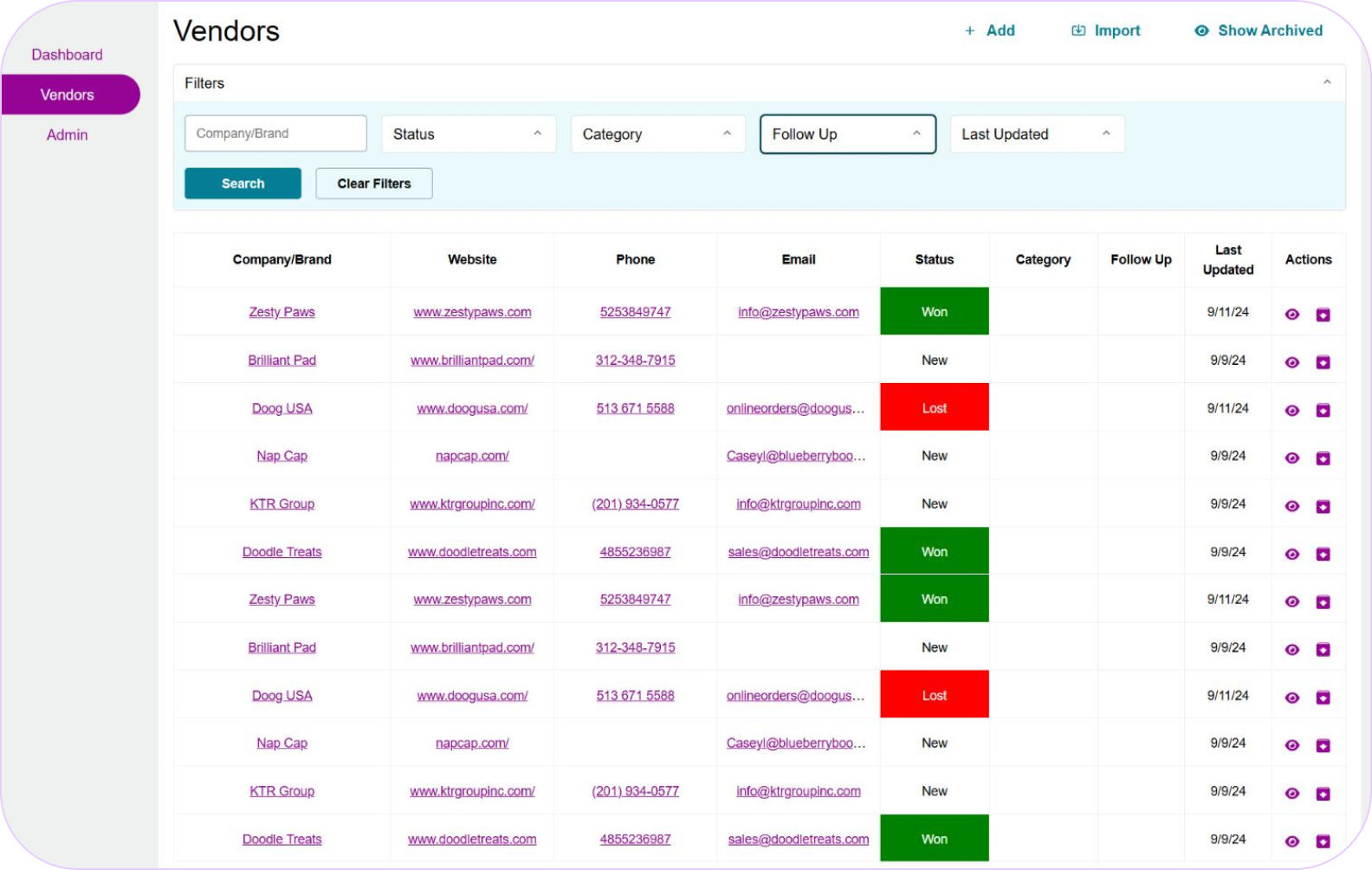1372x870 pixels.
Task: Open the Admin sidebar section
Action: click(67, 135)
